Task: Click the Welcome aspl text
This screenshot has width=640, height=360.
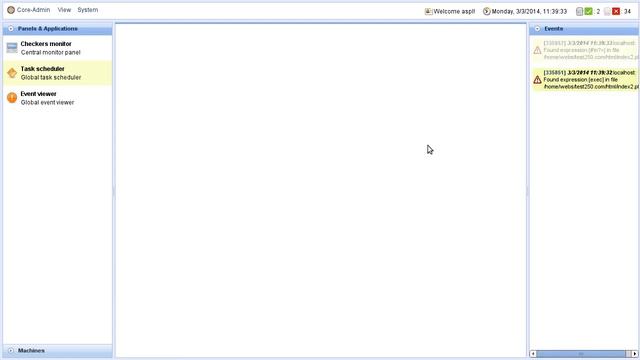Action: click(x=454, y=11)
